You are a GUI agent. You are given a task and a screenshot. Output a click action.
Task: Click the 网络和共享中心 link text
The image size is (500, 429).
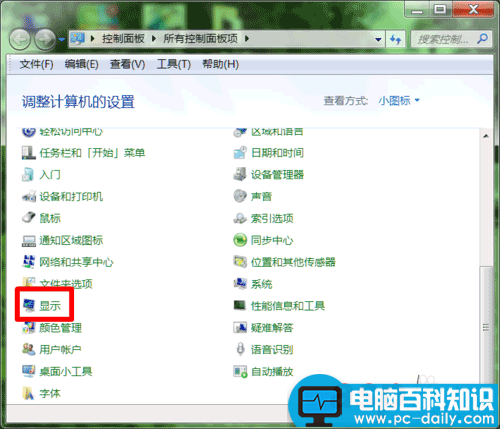(x=76, y=262)
